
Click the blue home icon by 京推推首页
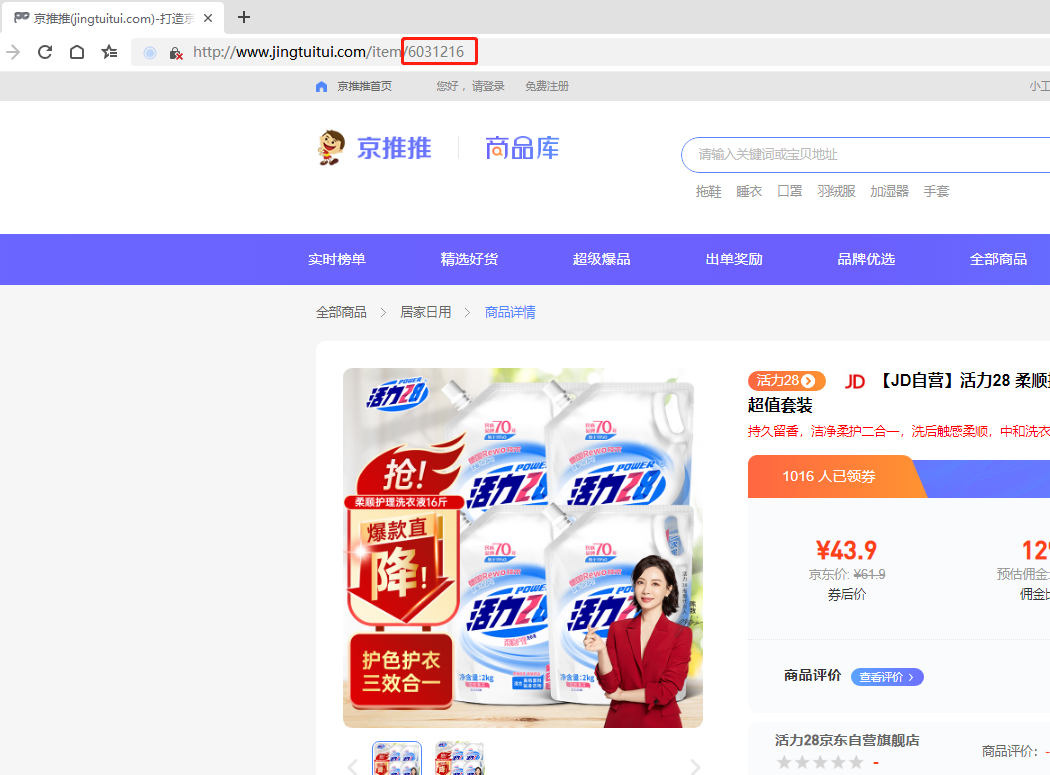coord(321,86)
